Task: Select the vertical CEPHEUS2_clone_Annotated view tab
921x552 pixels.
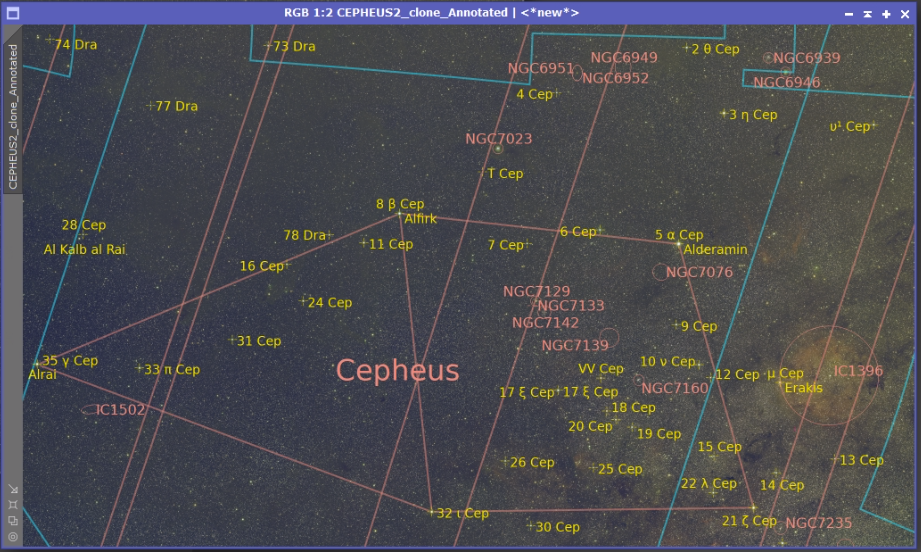Action: pos(13,116)
